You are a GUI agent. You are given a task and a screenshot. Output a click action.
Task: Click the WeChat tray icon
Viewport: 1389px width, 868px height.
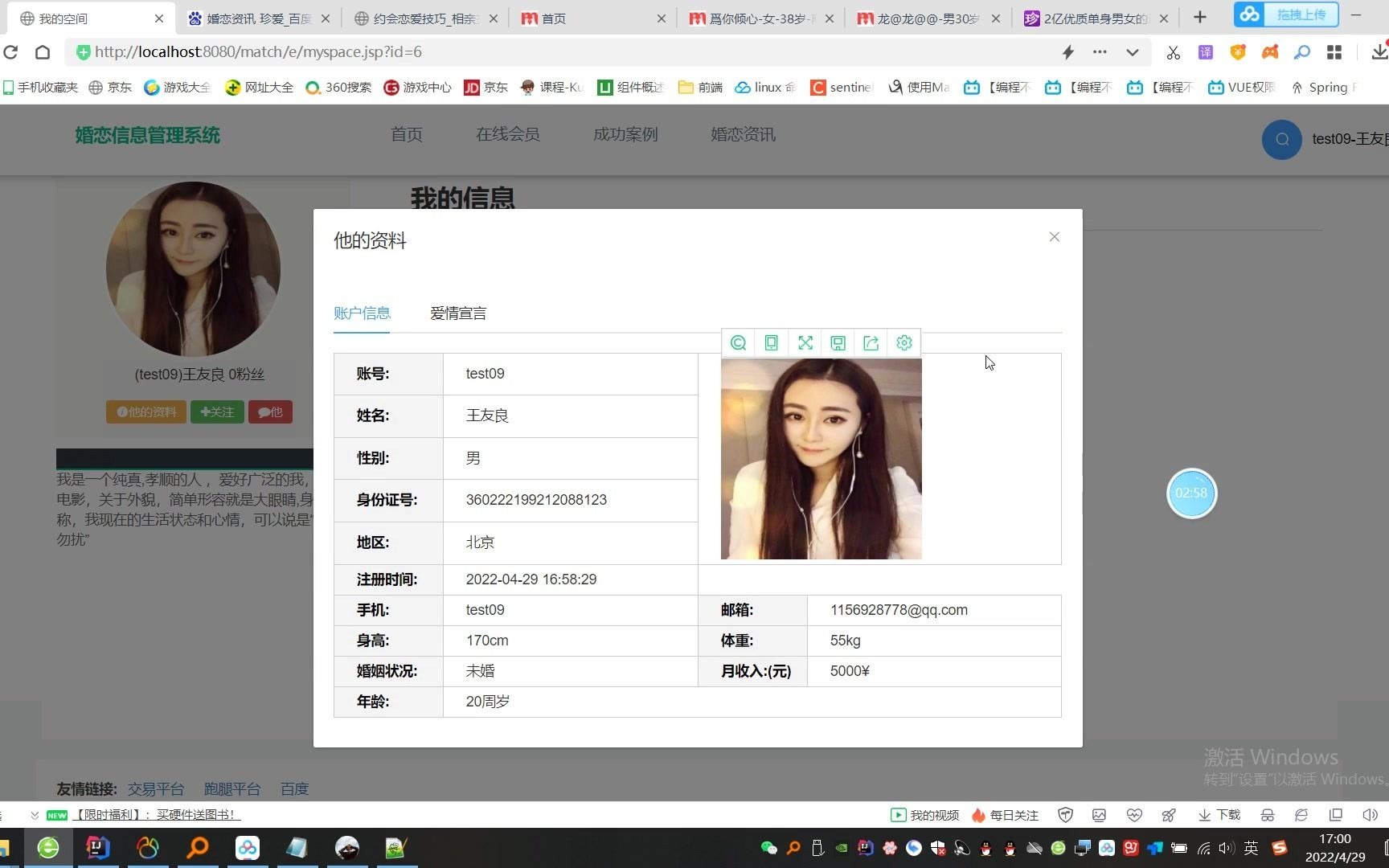(x=768, y=848)
